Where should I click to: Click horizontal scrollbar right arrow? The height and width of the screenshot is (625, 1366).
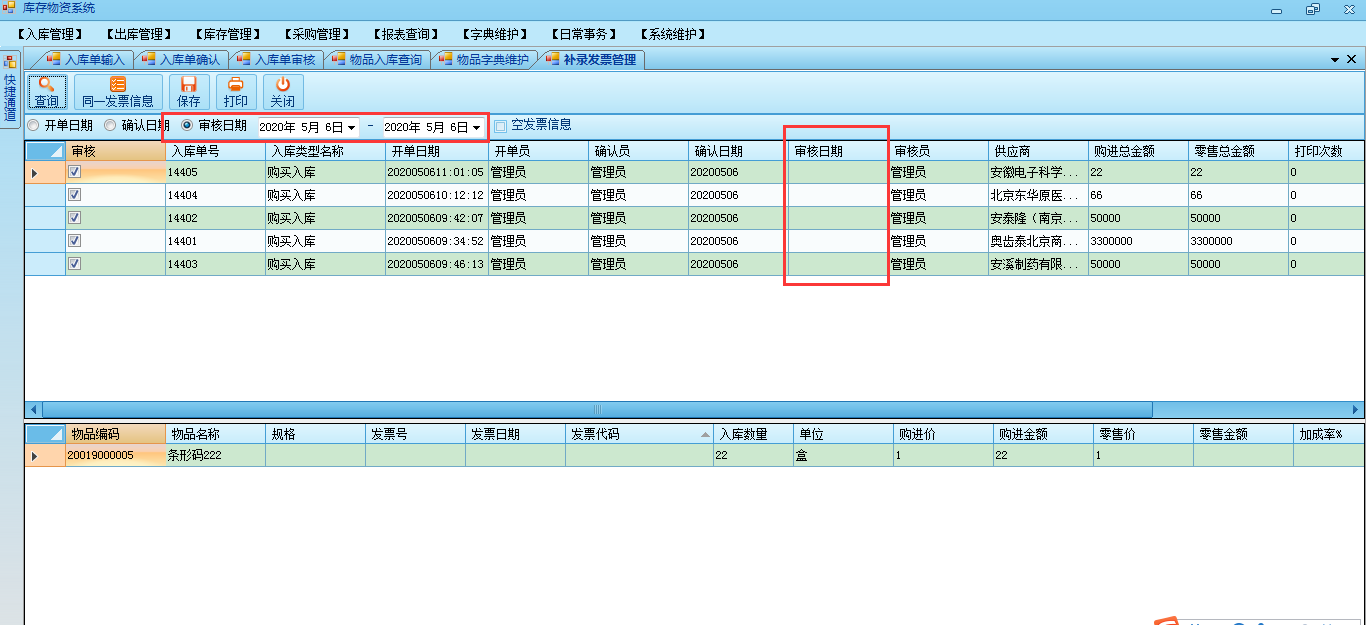[1356, 410]
